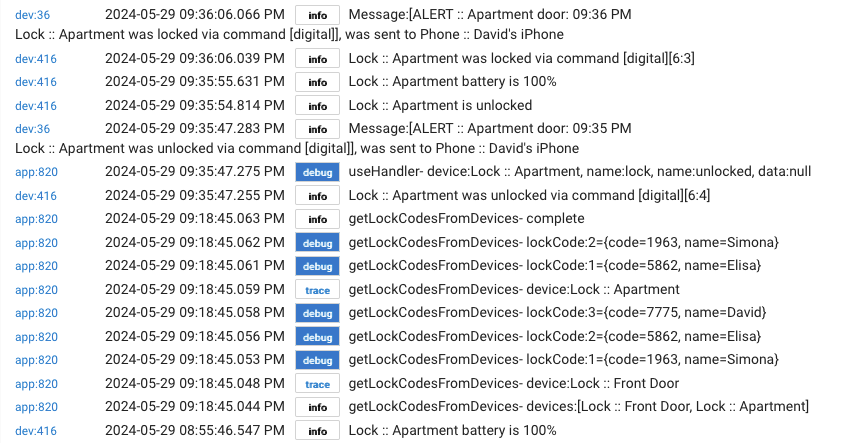The height and width of the screenshot is (443, 855).
Task: Click info badge on devices:[Lock :: Front Door row
Action: 317,407
